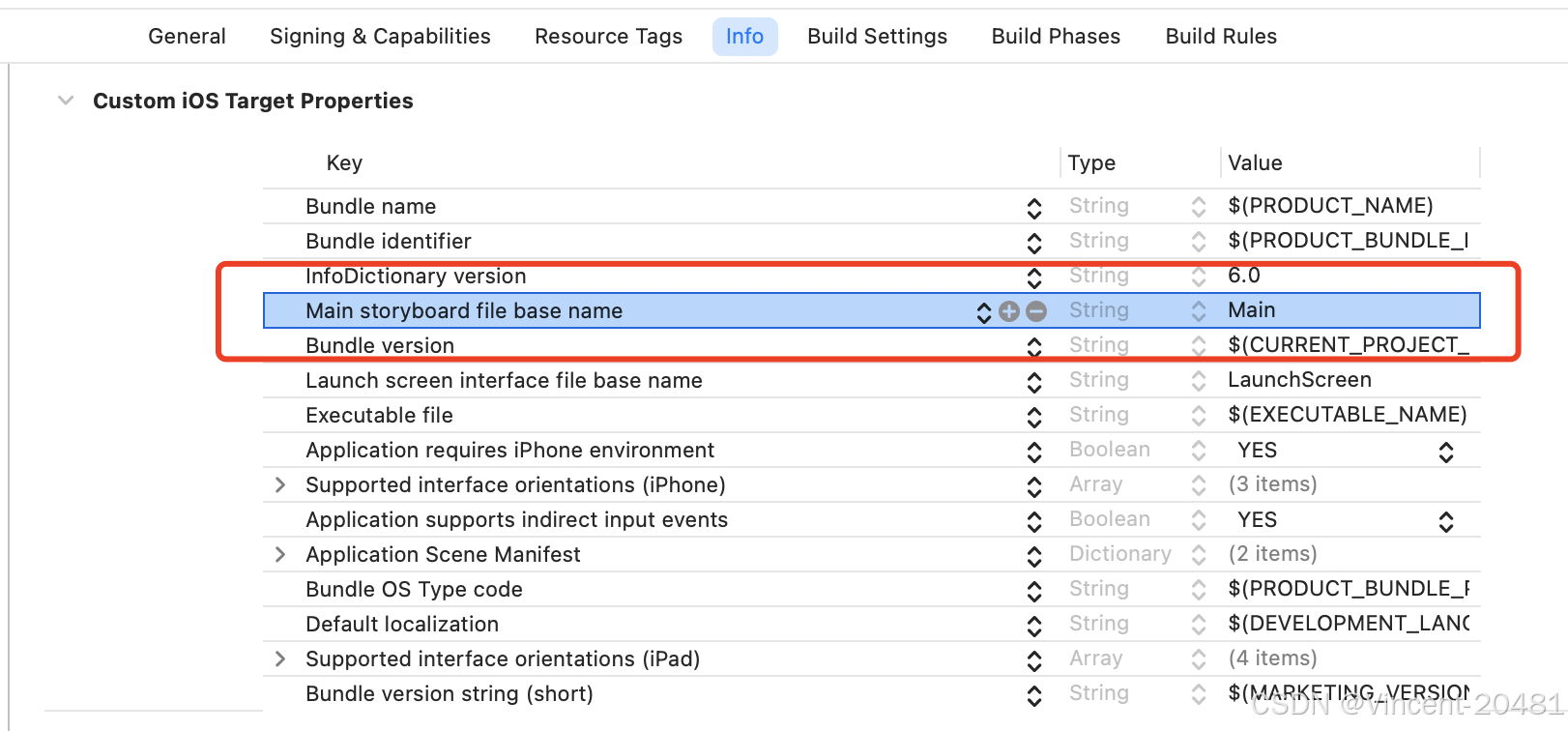Open the YES dropdown for Application supports indirect input events
1568x731 pixels.
click(x=1445, y=519)
